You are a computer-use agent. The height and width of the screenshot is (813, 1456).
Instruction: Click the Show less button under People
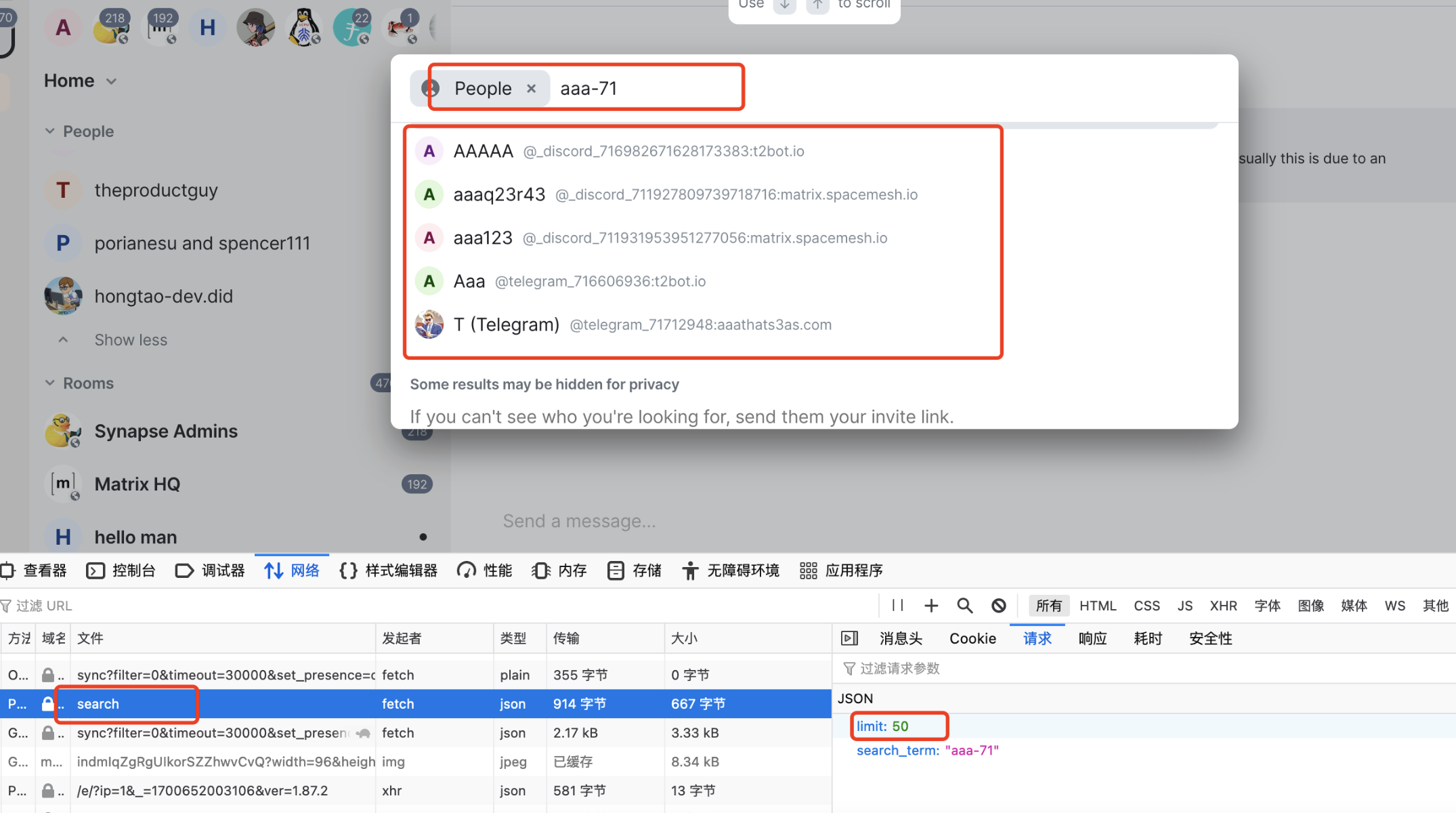131,339
